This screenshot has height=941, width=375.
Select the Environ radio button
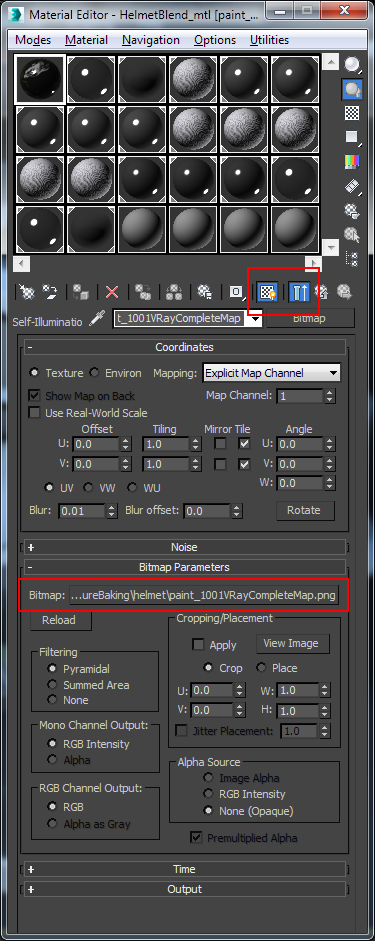click(x=94, y=373)
